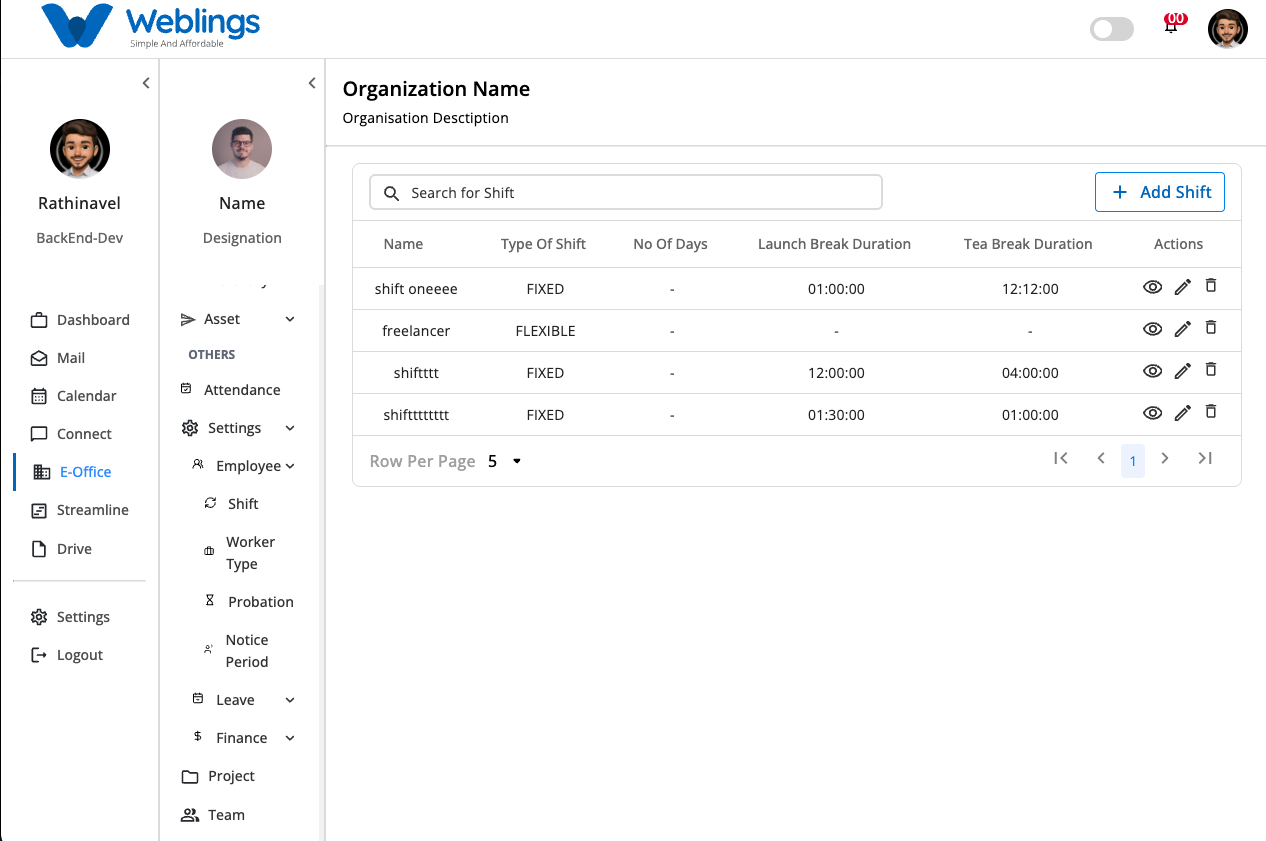Toggle the switch in the top bar
The image size is (1266, 841).
click(x=1112, y=29)
